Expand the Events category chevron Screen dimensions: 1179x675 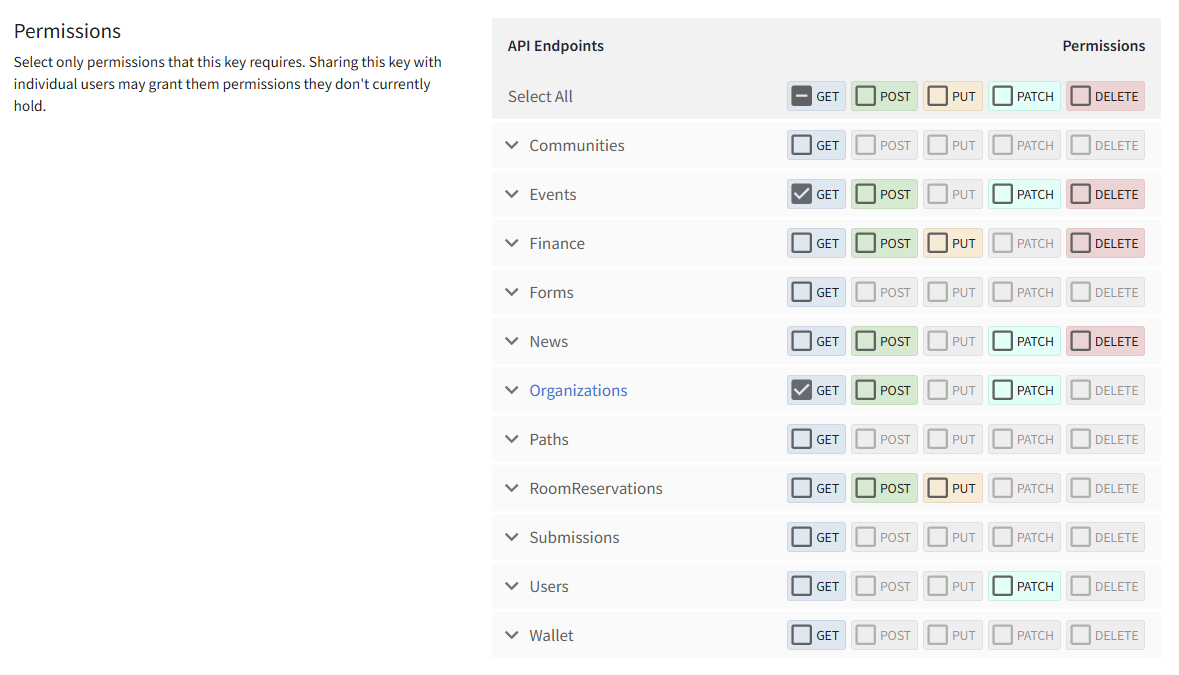click(512, 194)
